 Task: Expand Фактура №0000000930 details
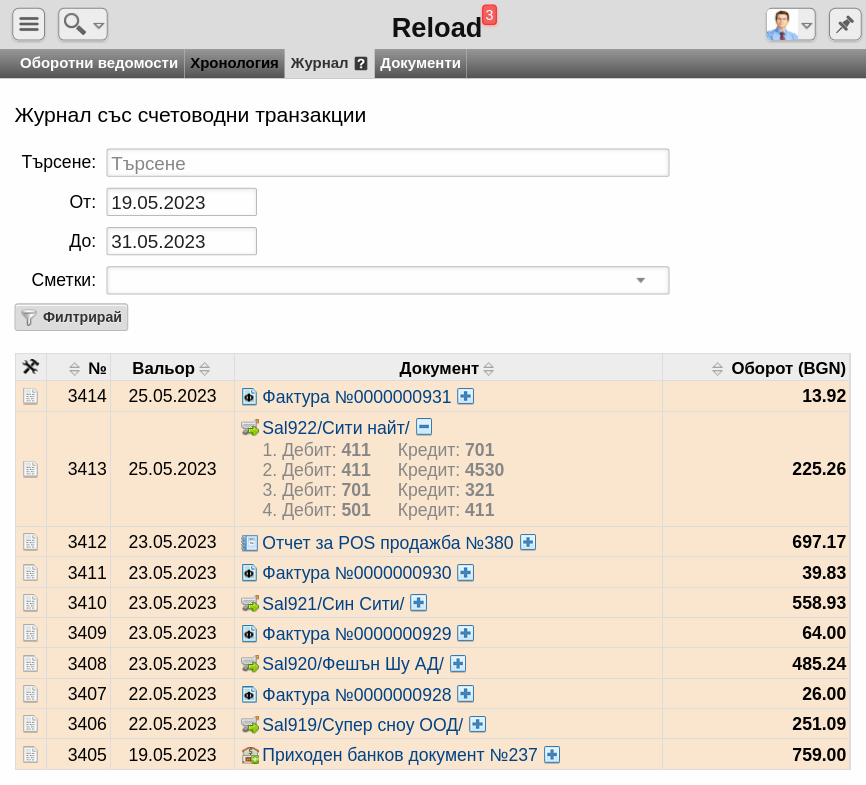point(466,572)
